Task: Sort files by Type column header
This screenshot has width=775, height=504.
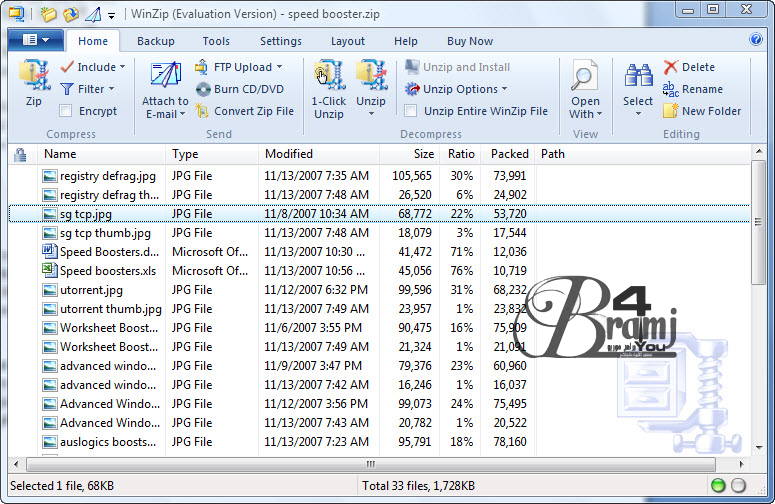Action: click(x=212, y=154)
